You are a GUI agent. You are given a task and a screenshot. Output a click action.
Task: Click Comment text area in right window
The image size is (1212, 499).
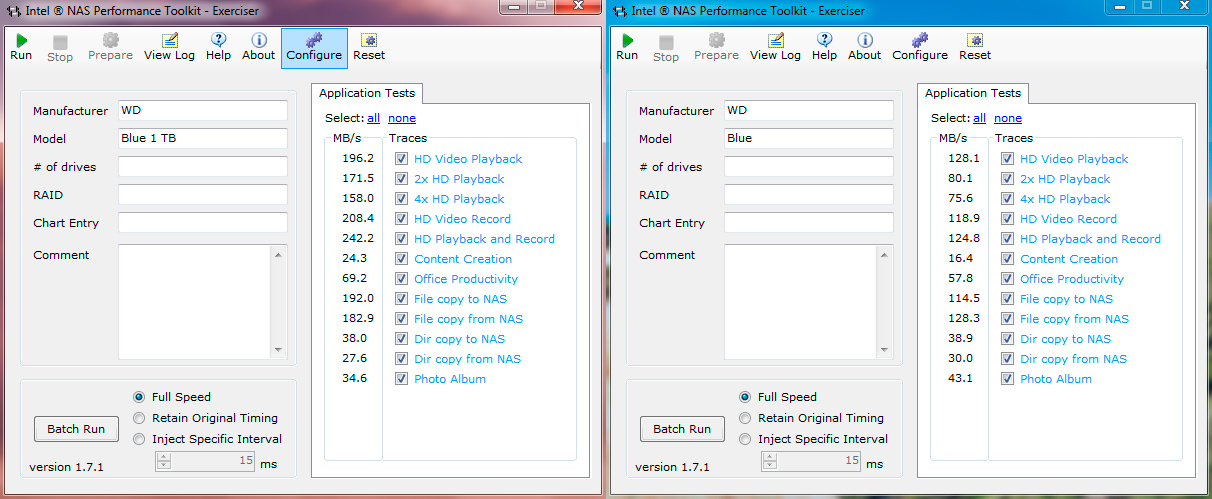tap(801, 301)
